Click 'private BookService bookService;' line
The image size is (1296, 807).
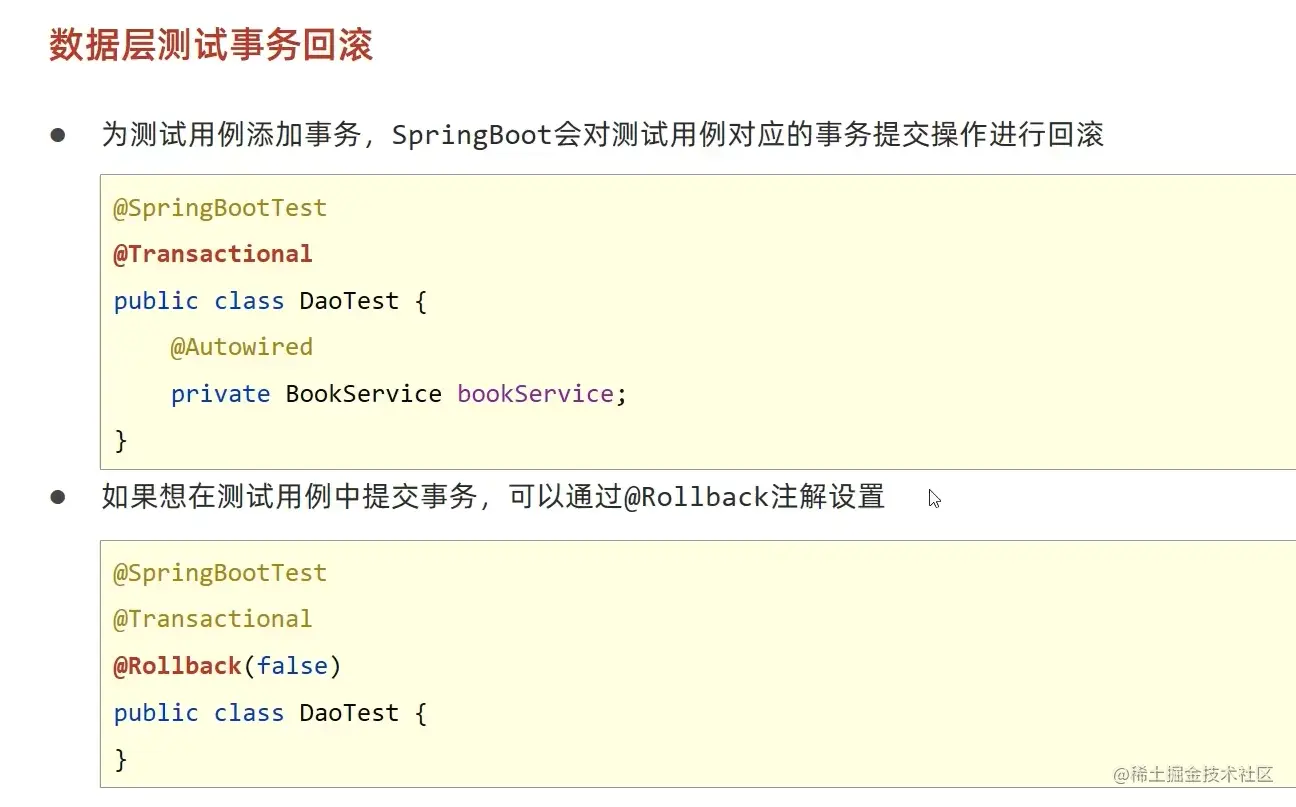coord(398,394)
